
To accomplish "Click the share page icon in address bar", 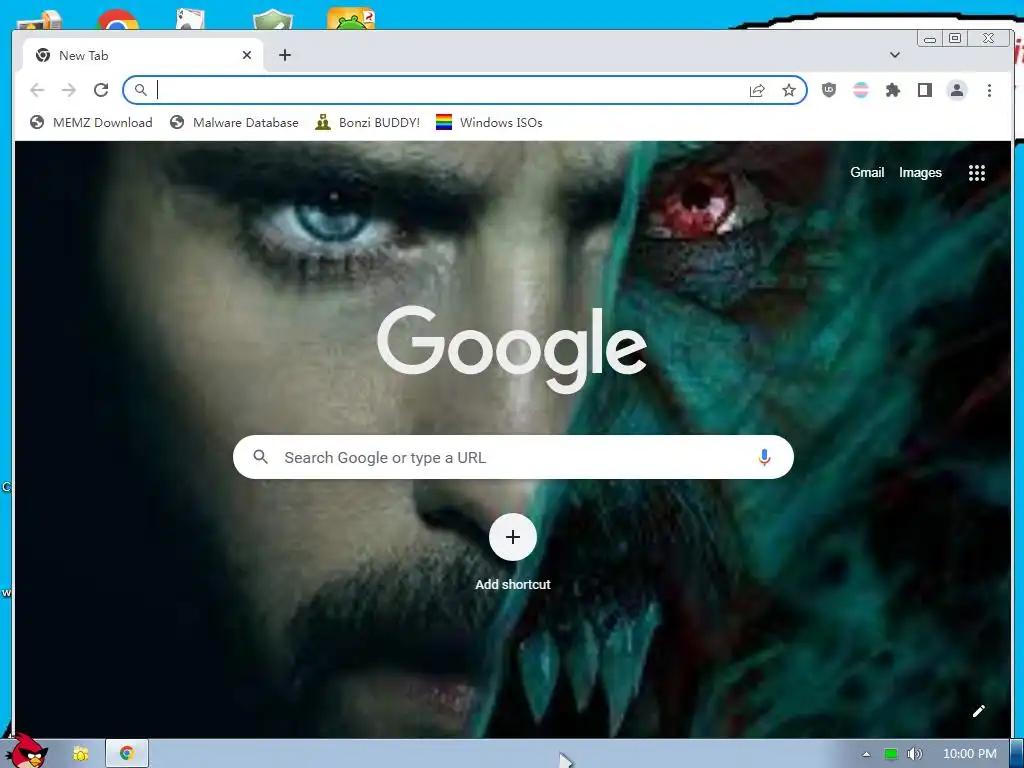I will tap(757, 90).
